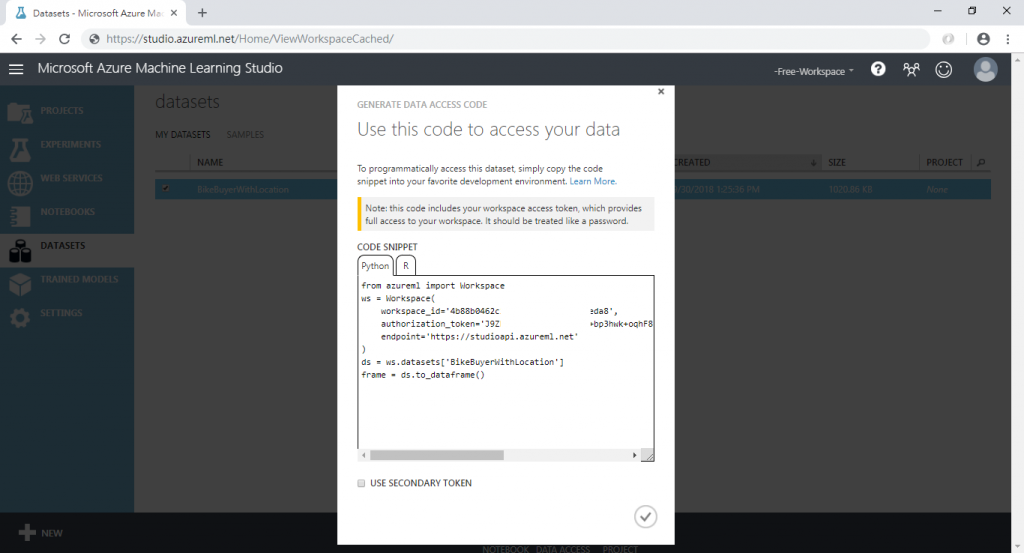Sort by Created column arrow
This screenshot has height=553, width=1024.
coord(813,163)
